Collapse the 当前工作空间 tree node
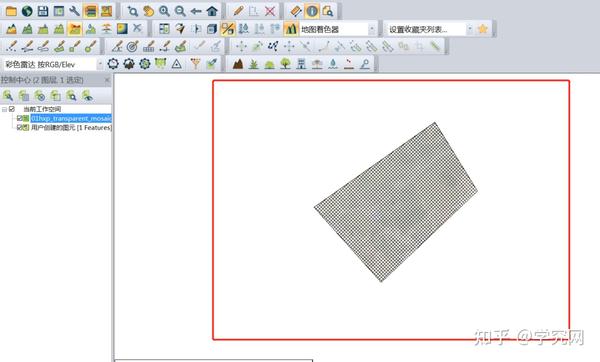This screenshot has height=362, width=600. (4, 109)
